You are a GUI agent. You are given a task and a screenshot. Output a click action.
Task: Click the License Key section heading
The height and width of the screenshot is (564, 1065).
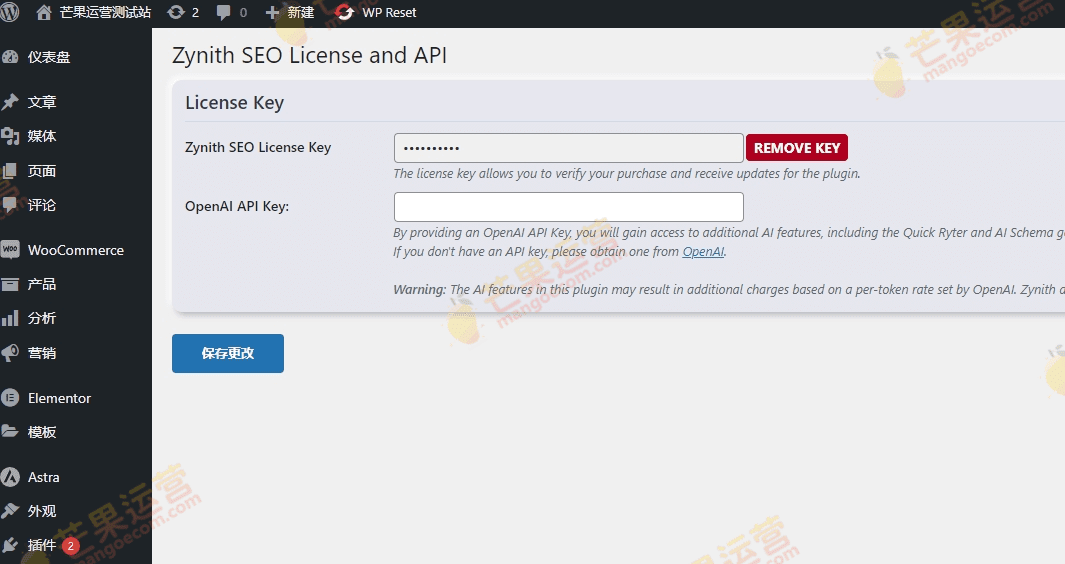(234, 103)
